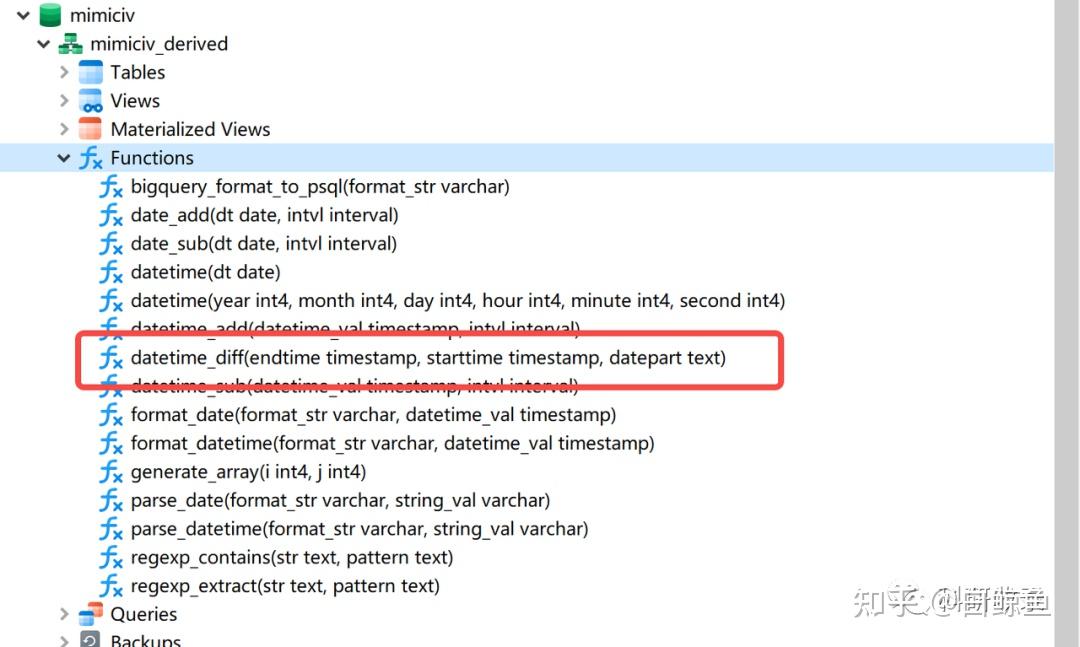The height and width of the screenshot is (647, 1080).
Task: Select parse_datetime function entry
Action: (359, 529)
